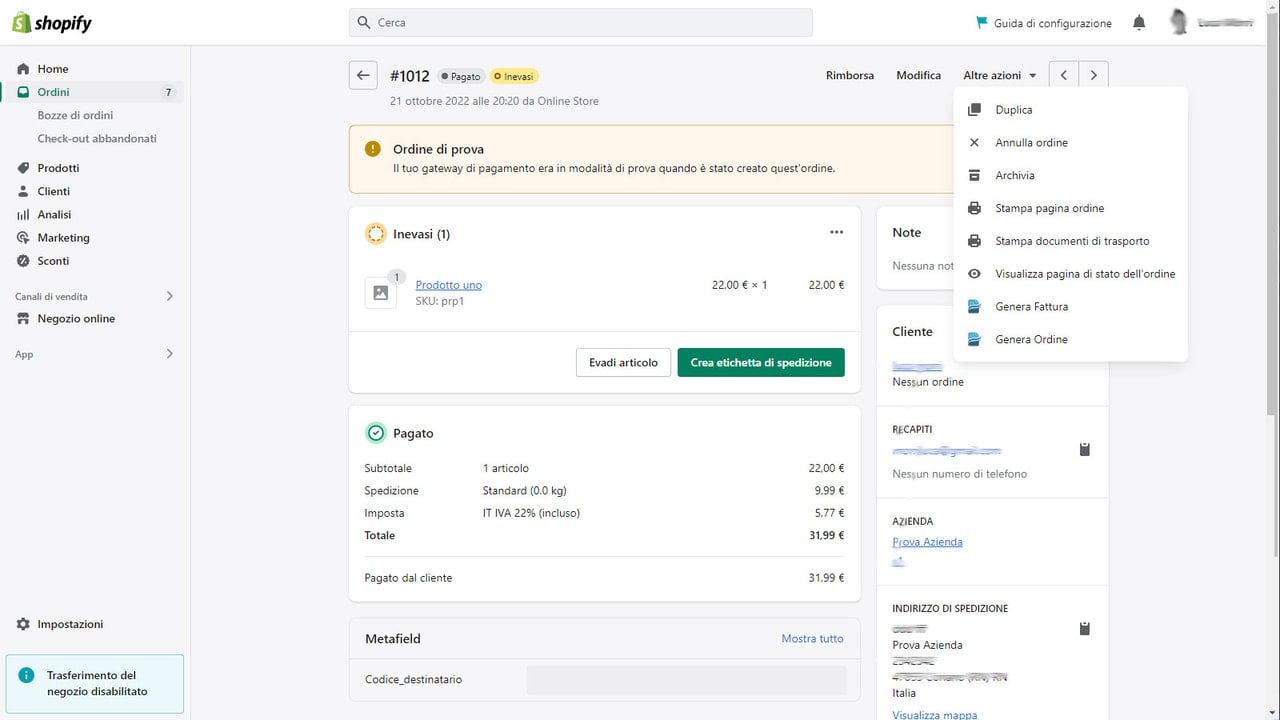
Task: Select Stampa pagina ordine
Action: [x=1071, y=209]
